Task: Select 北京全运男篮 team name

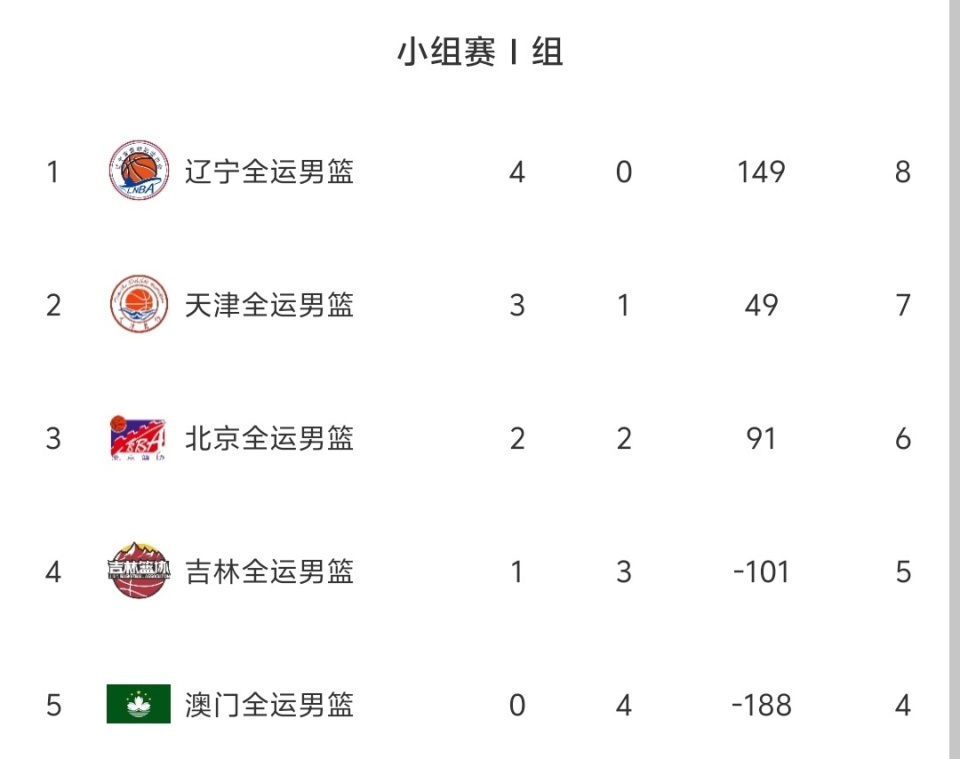Action: (x=269, y=438)
